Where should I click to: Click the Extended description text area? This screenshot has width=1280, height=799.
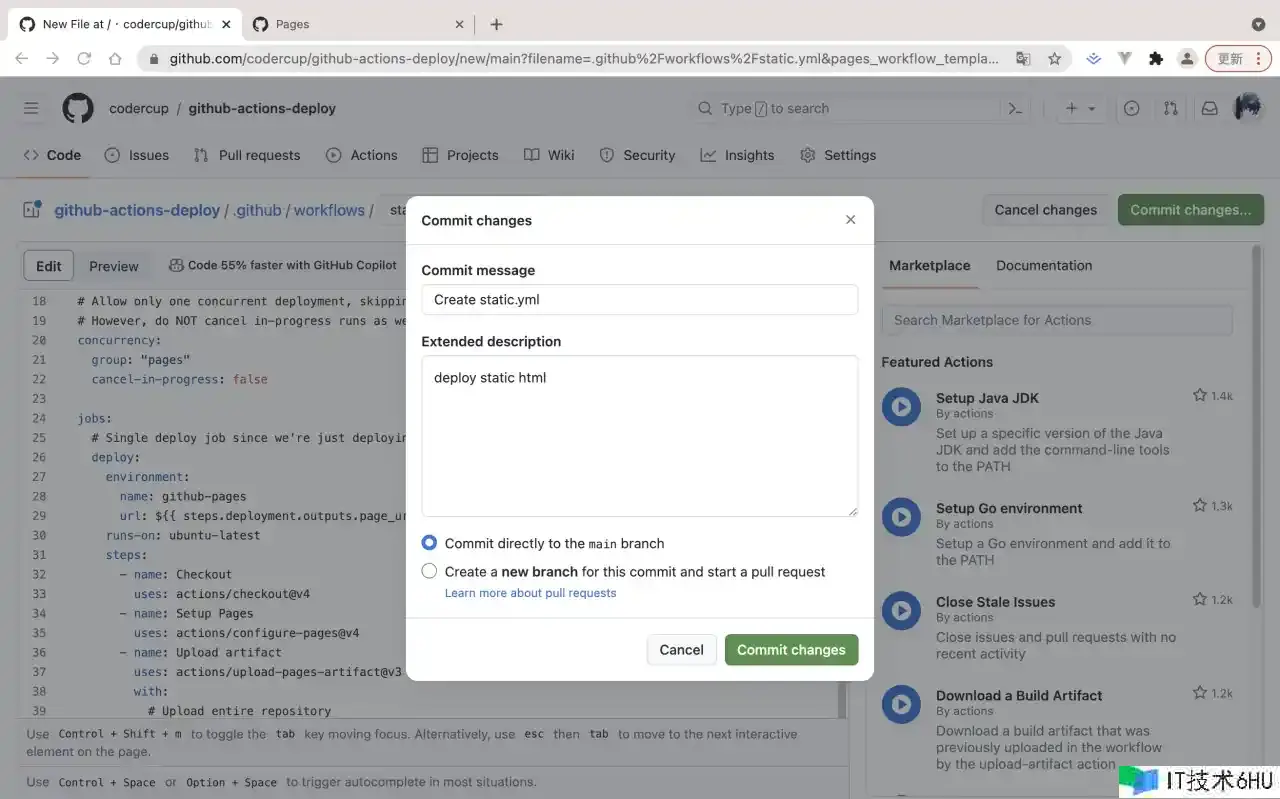(639, 435)
